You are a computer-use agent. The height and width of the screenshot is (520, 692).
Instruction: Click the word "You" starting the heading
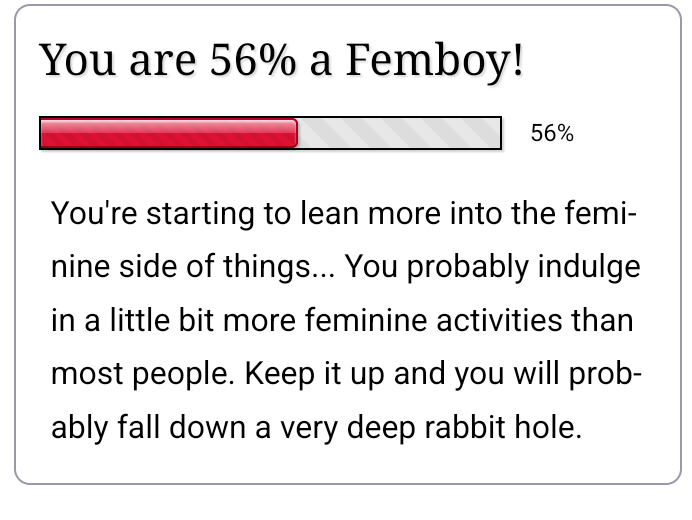point(76,62)
